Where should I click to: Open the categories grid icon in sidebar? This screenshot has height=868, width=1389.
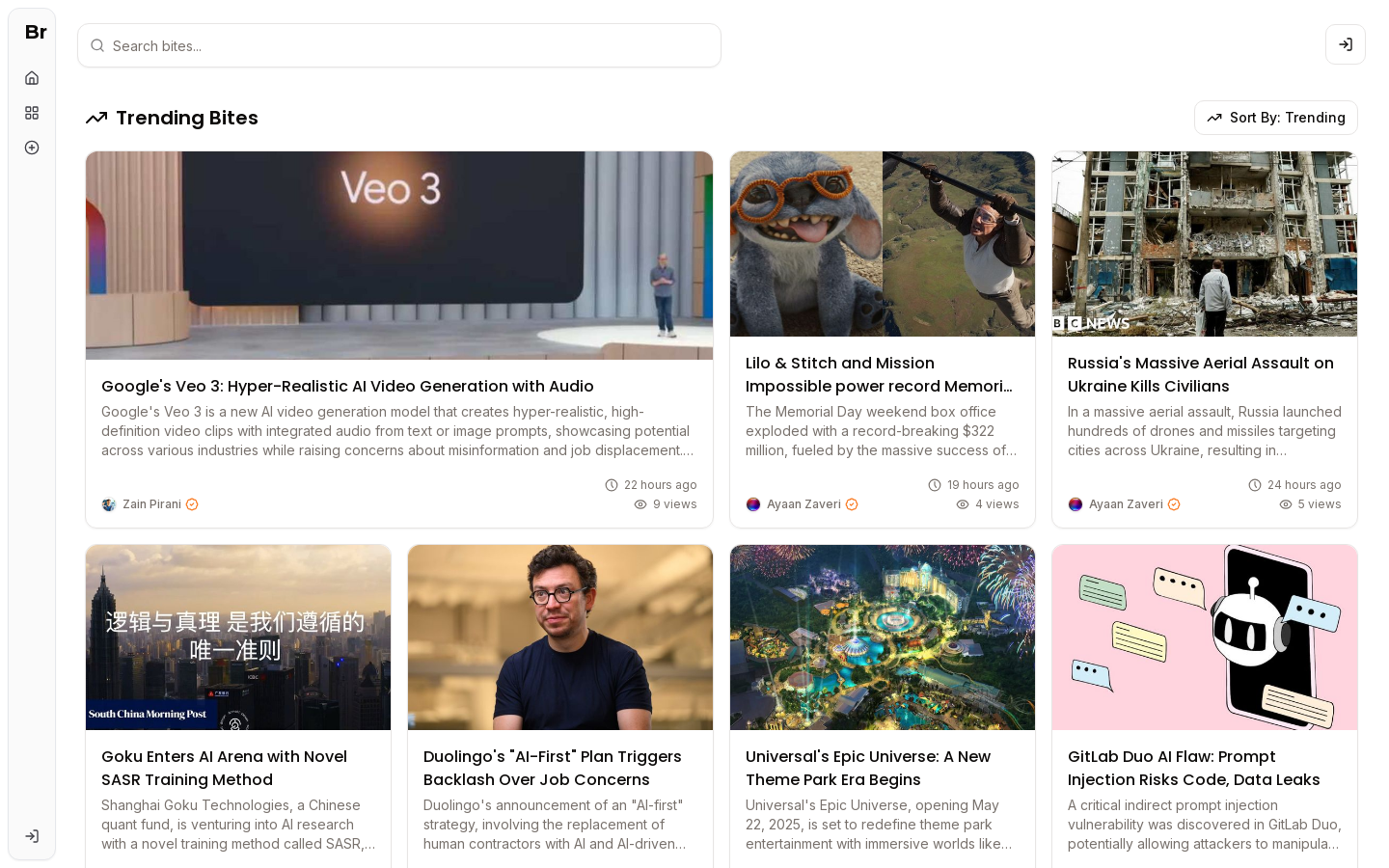(32, 113)
